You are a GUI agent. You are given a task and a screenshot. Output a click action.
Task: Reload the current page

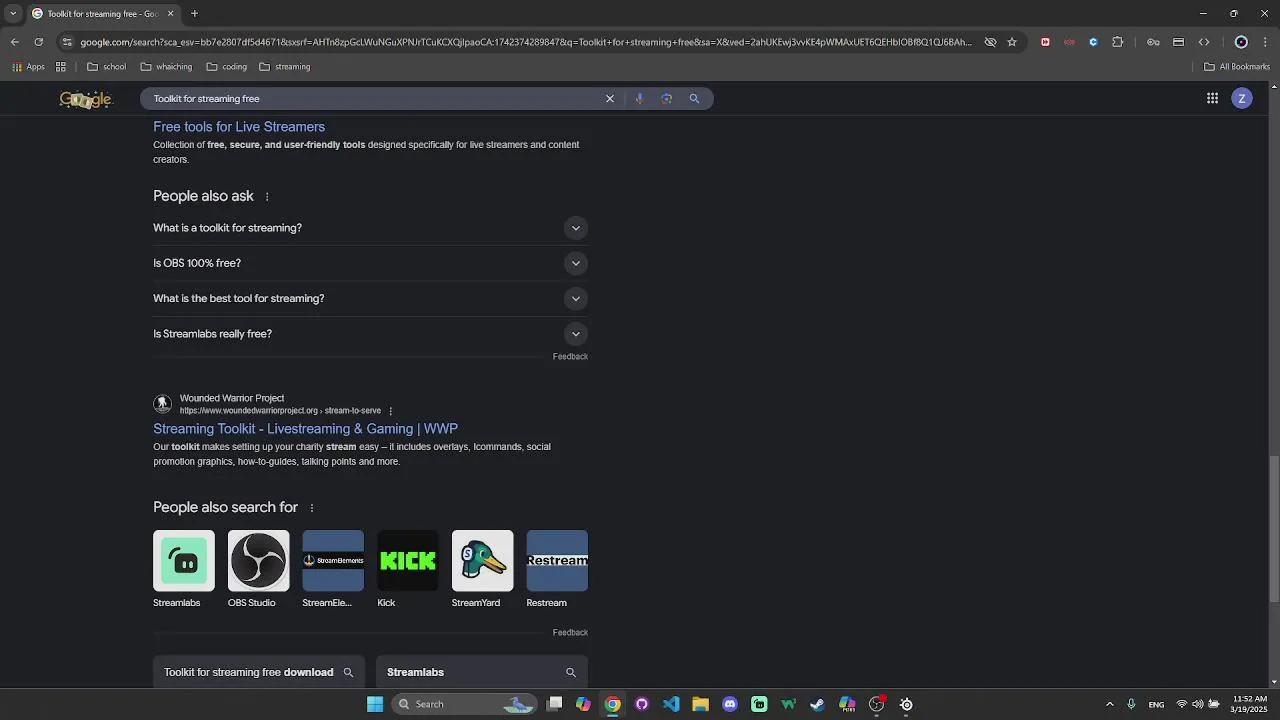[38, 42]
